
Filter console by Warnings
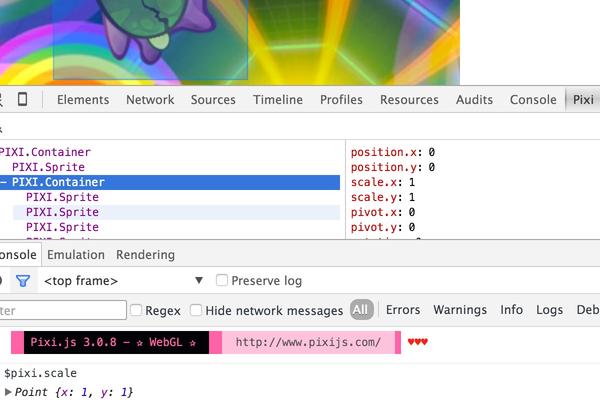(460, 310)
